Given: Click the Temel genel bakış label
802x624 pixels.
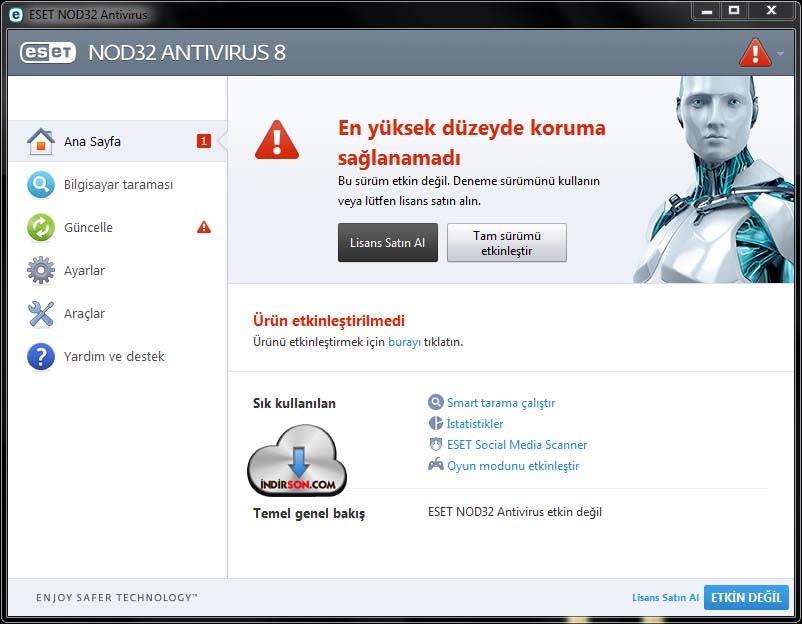Looking at the screenshot, I should [309, 514].
